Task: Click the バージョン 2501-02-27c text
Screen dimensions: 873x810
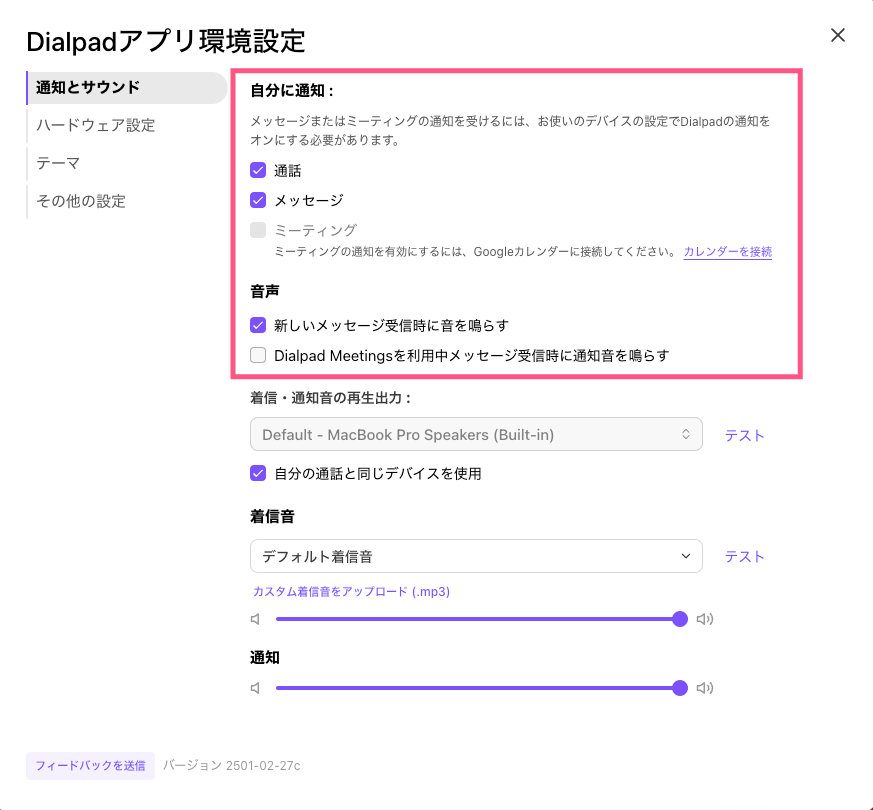Action: click(232, 766)
